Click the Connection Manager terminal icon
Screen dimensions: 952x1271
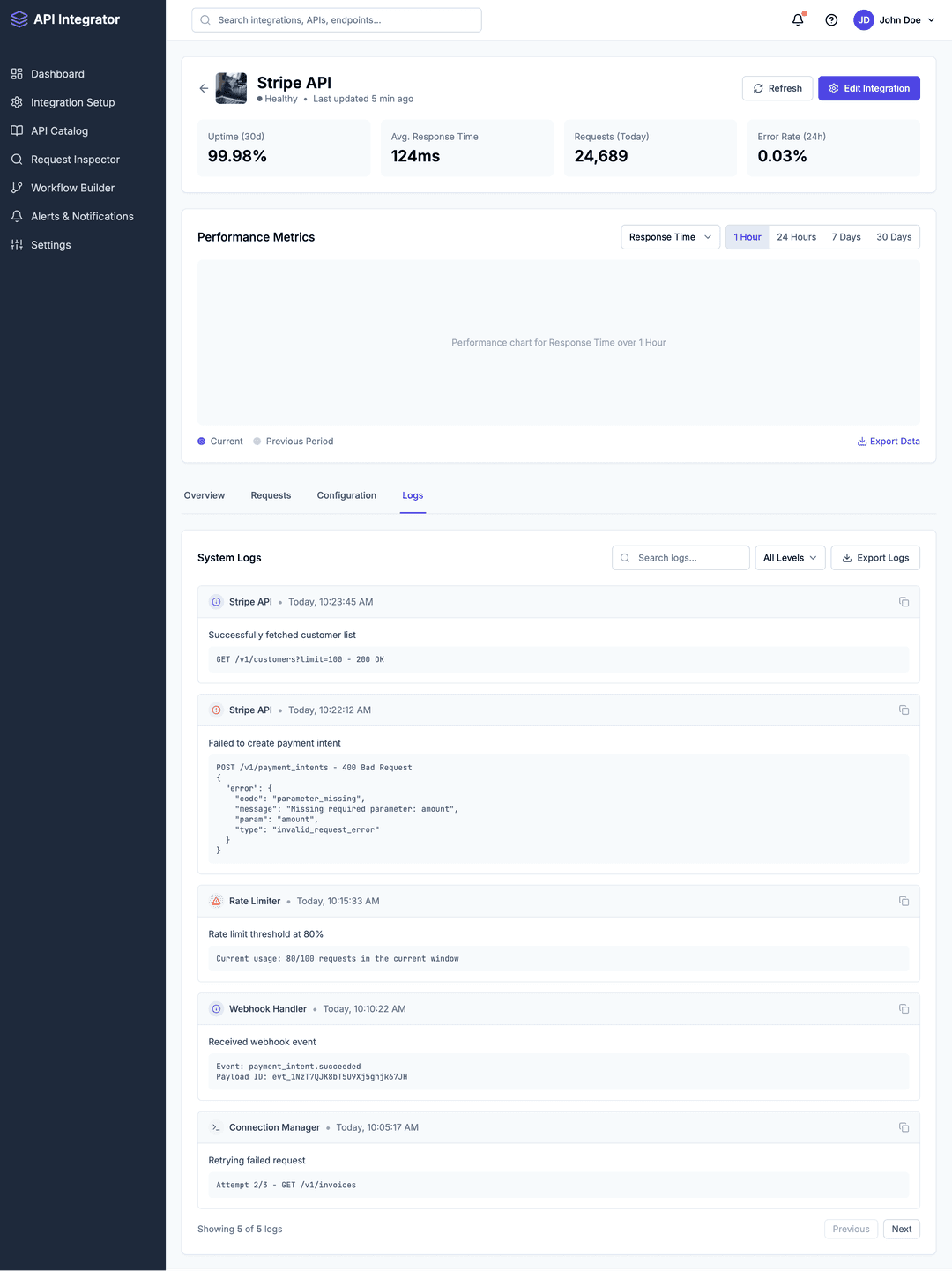215,1126
